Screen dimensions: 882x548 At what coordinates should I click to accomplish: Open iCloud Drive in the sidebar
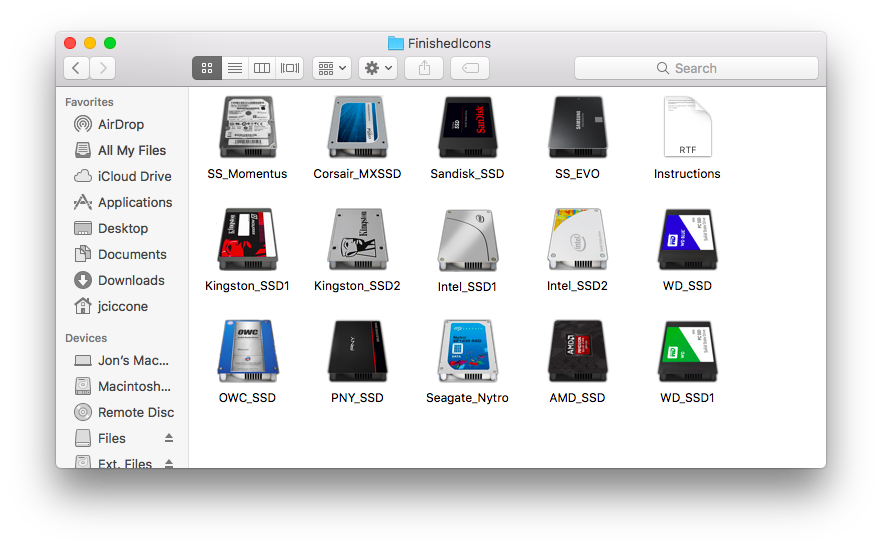(x=121, y=176)
